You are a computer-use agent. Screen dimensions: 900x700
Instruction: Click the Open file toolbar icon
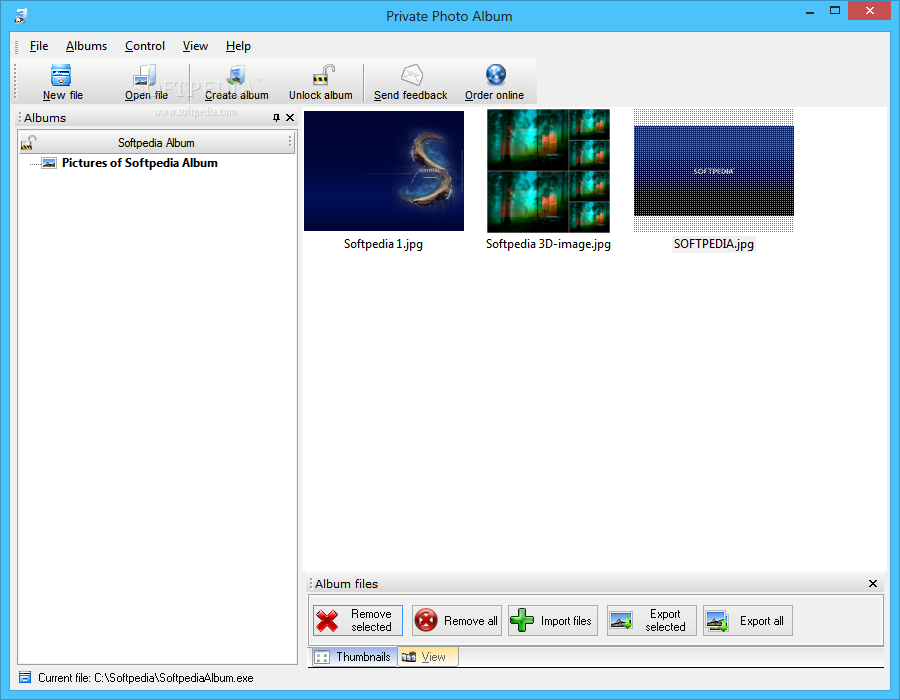click(145, 75)
